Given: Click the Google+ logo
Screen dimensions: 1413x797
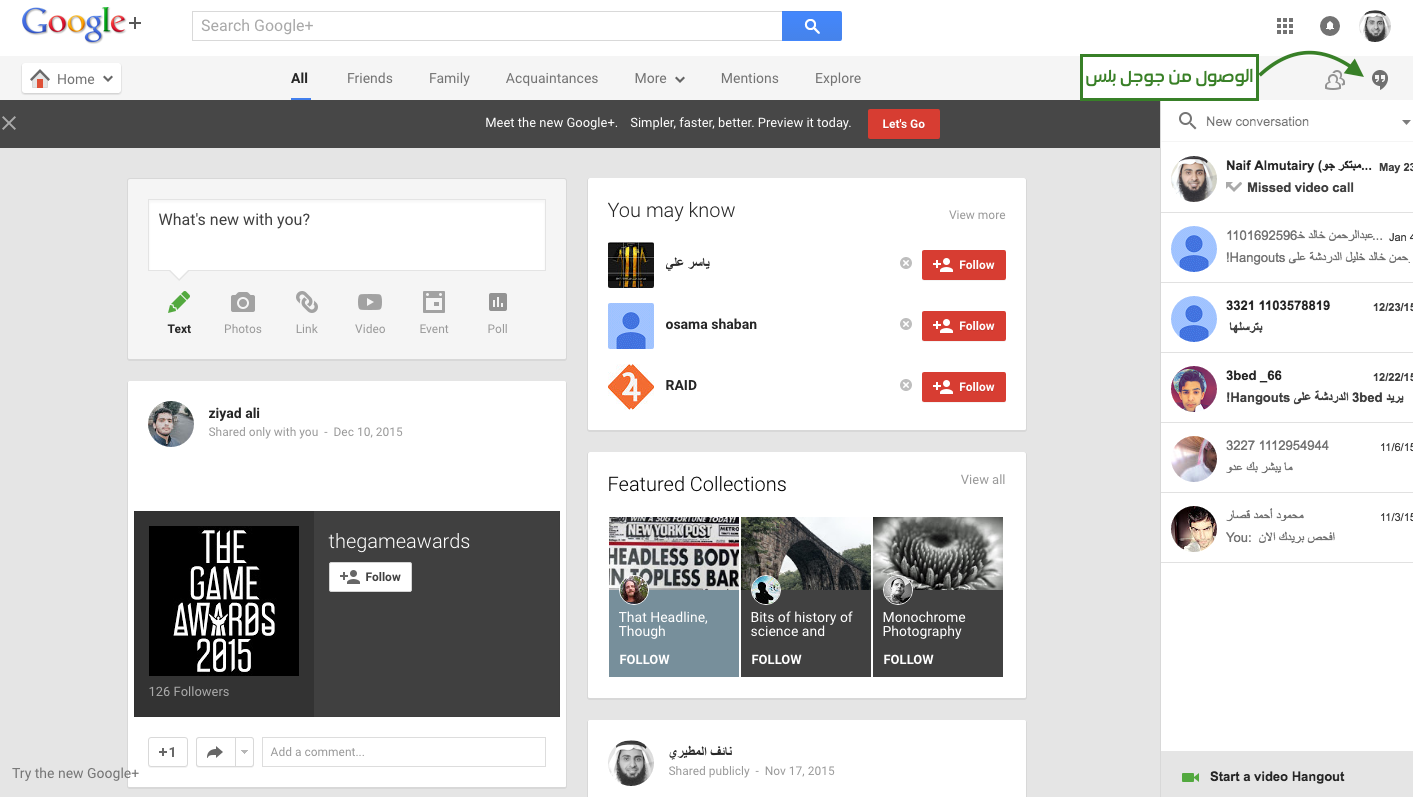Looking at the screenshot, I should point(82,25).
